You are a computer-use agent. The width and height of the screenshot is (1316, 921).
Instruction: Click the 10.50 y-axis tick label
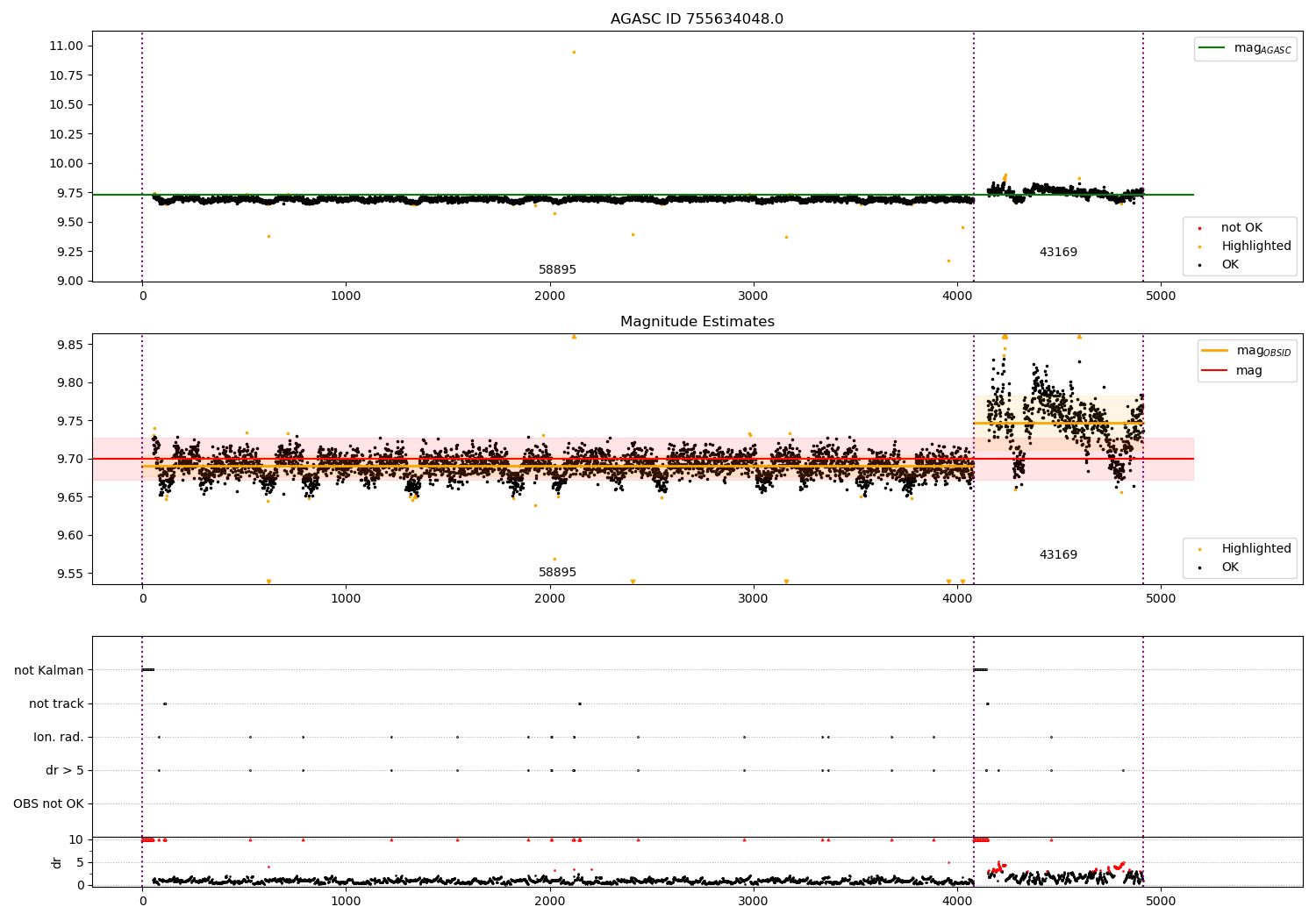(67, 104)
